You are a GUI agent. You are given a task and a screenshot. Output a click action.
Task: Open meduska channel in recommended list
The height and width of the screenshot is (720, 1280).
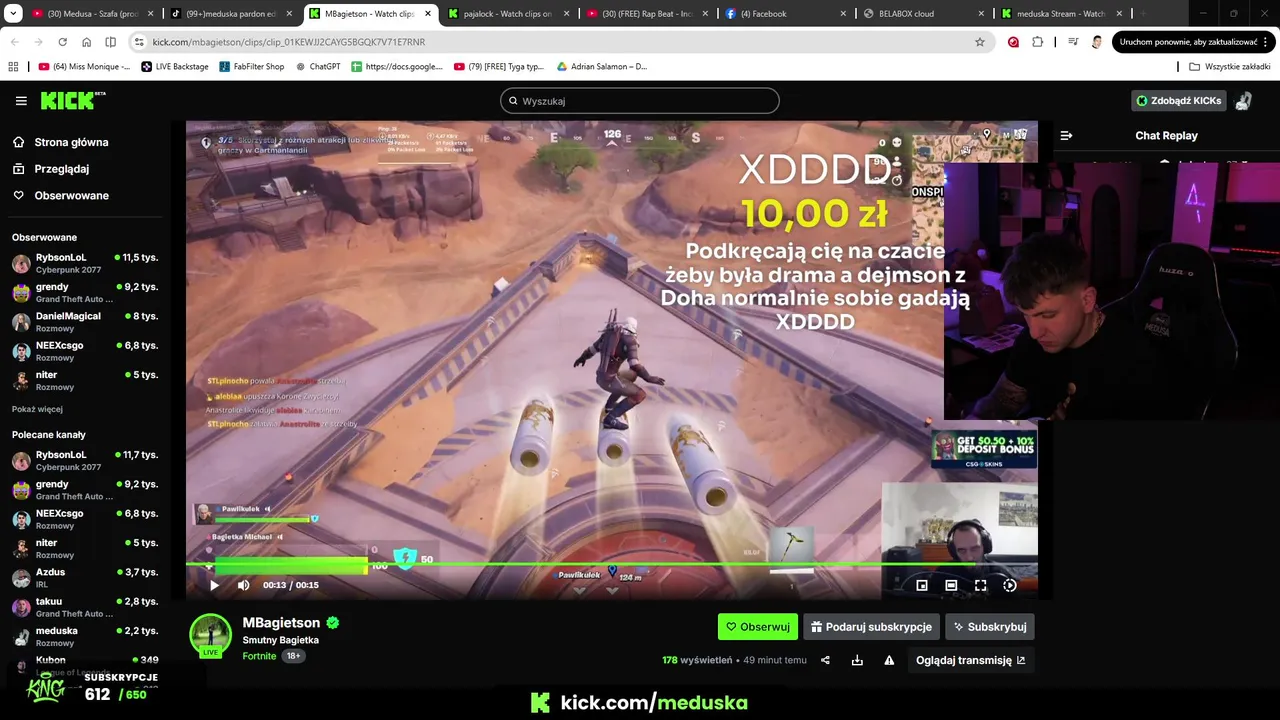click(x=84, y=636)
